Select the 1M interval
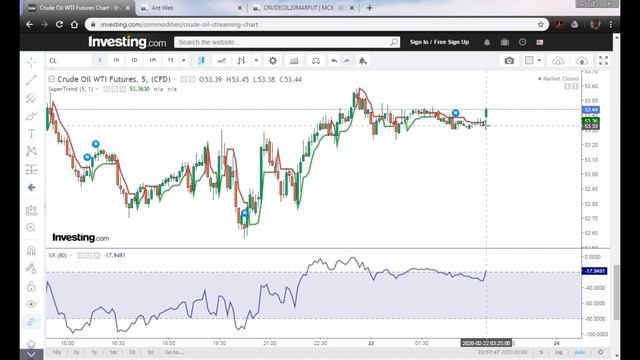Image resolution: width=640 pixels, height=360 pixels. tap(153, 60)
